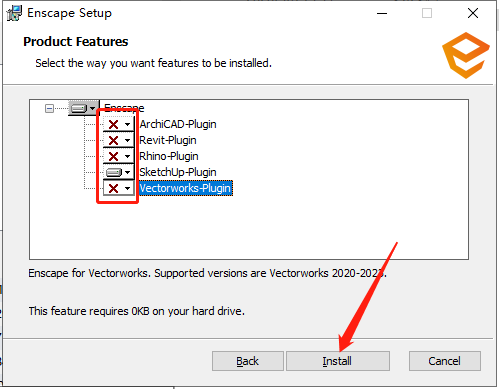
Task: Click the Enscape Setup installer icon in title bar
Action: pyautogui.click(x=14, y=13)
